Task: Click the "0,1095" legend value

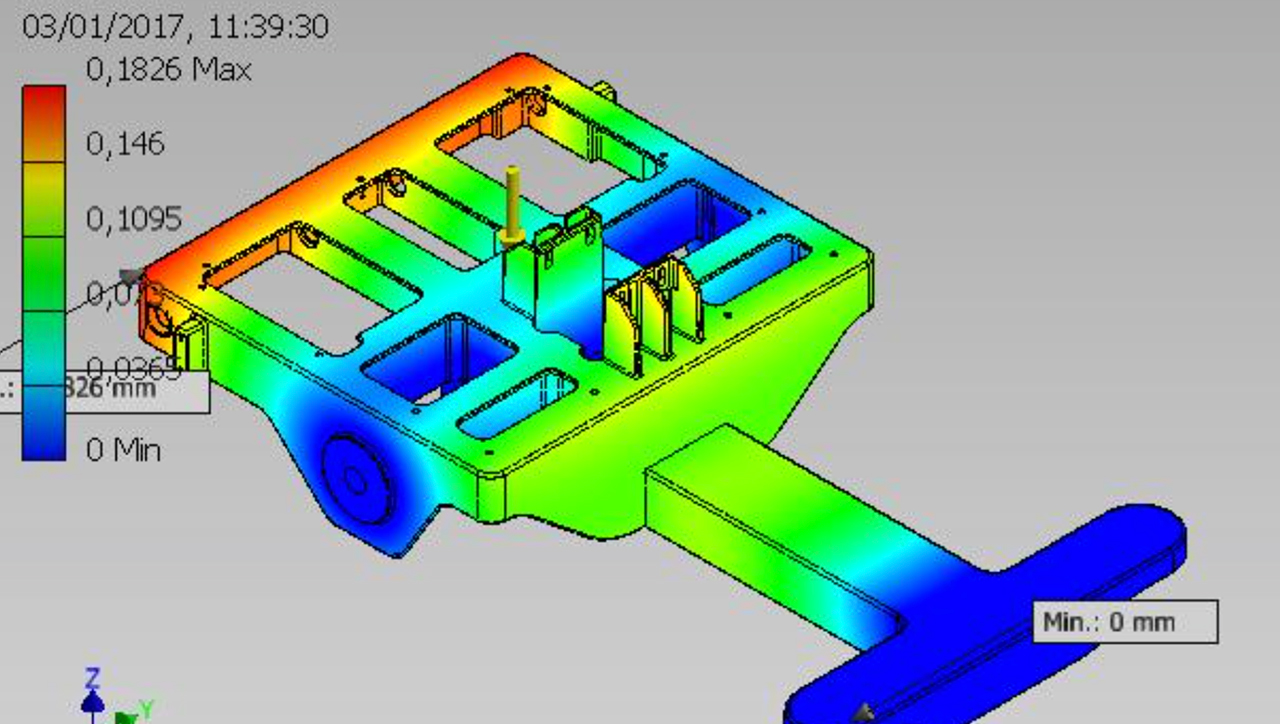Action: tap(133, 219)
